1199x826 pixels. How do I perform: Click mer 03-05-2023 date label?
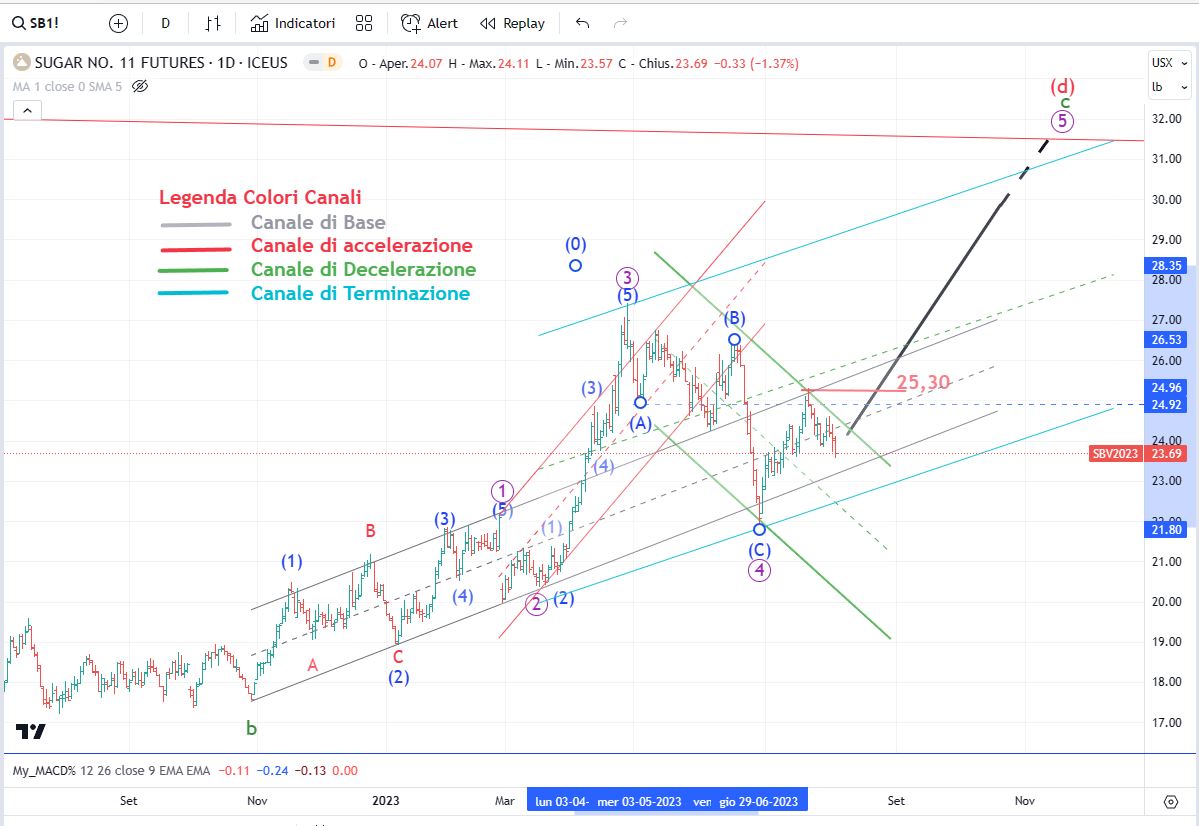(639, 802)
